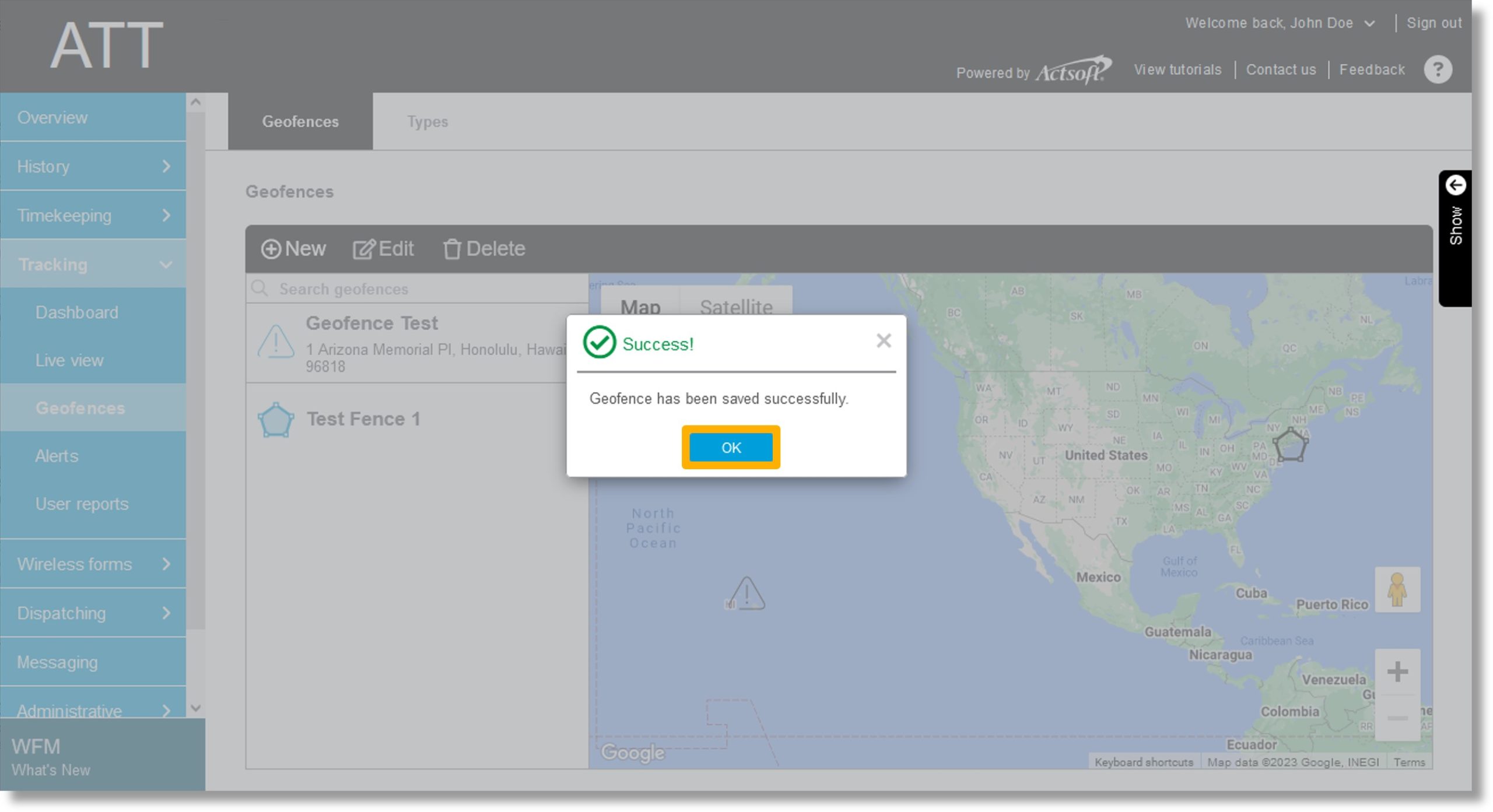Click Map data ©2023 Google, INEGI attribution
The width and height of the screenshot is (1493, 812).
pyautogui.click(x=1292, y=762)
